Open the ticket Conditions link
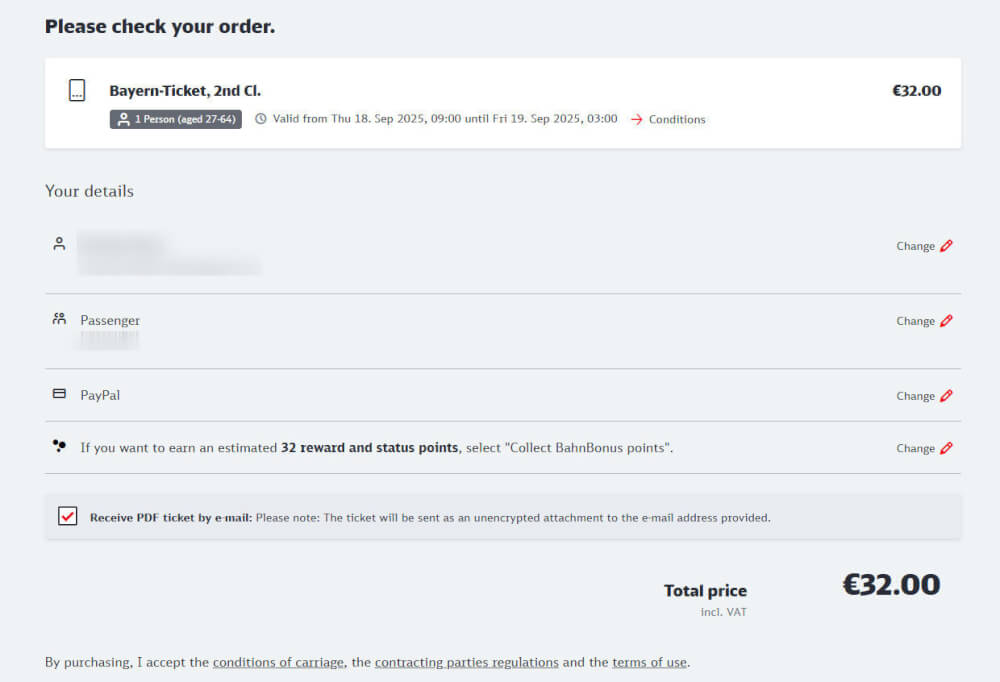Image resolution: width=1000 pixels, height=682 pixels. tap(677, 119)
